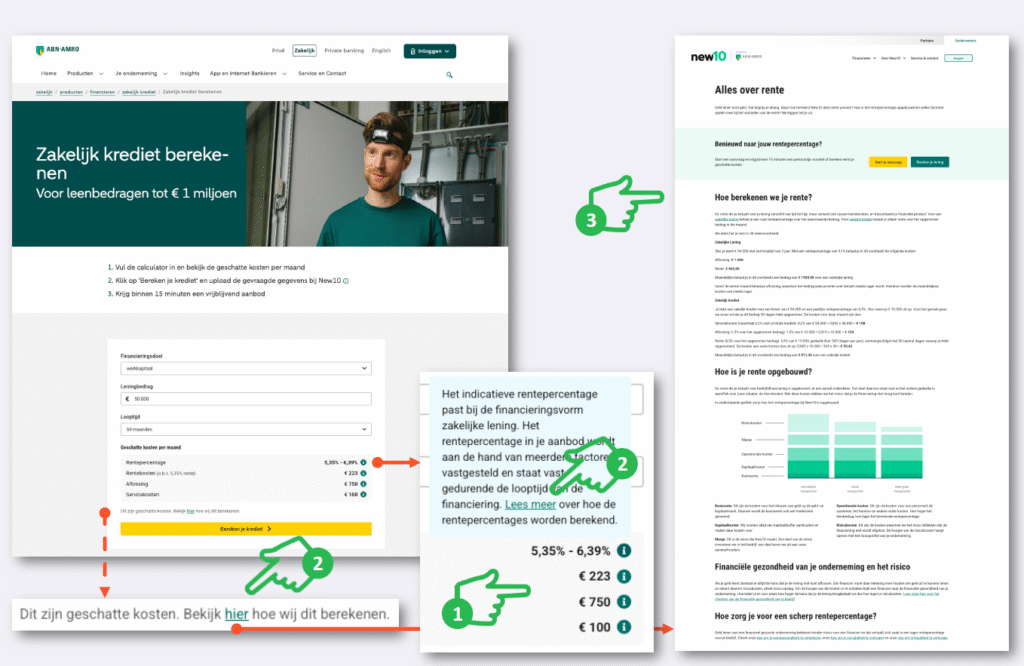Open the Financieringsdoel dropdown

click(x=245, y=368)
